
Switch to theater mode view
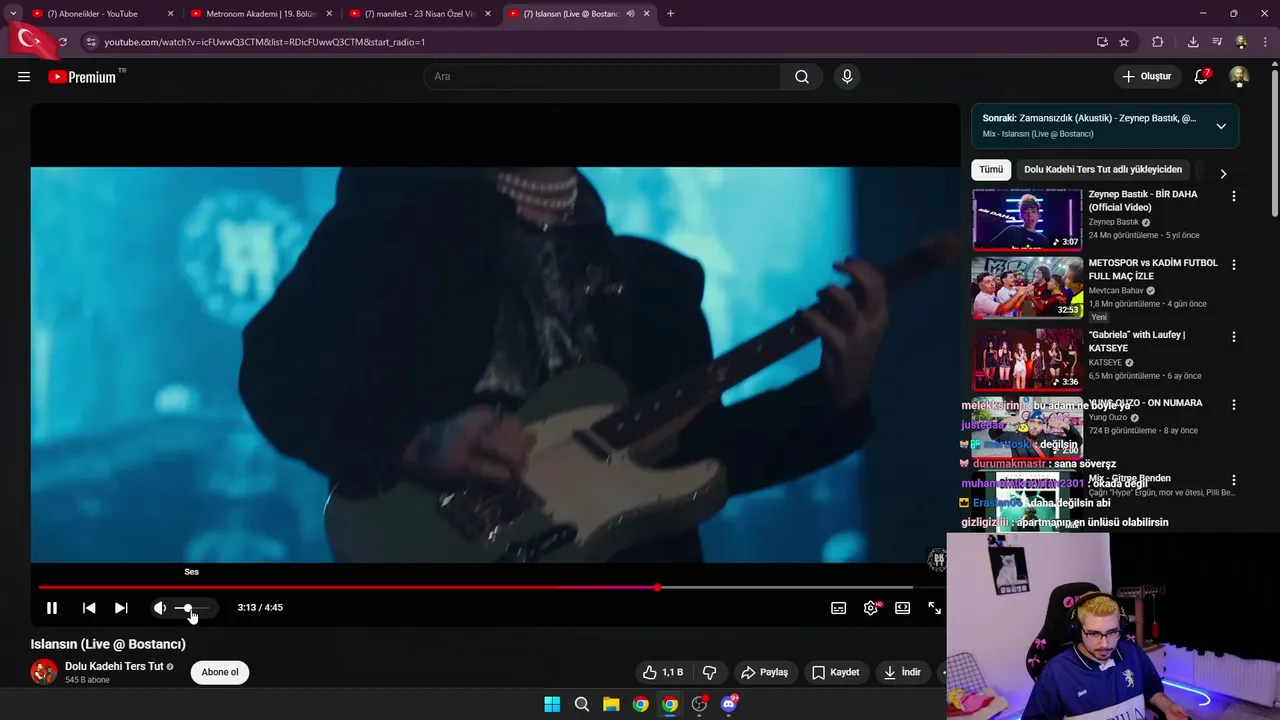(x=902, y=607)
